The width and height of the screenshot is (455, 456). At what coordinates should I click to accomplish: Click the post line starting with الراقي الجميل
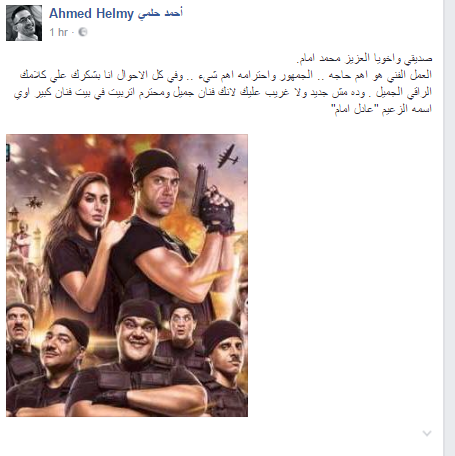(x=223, y=92)
